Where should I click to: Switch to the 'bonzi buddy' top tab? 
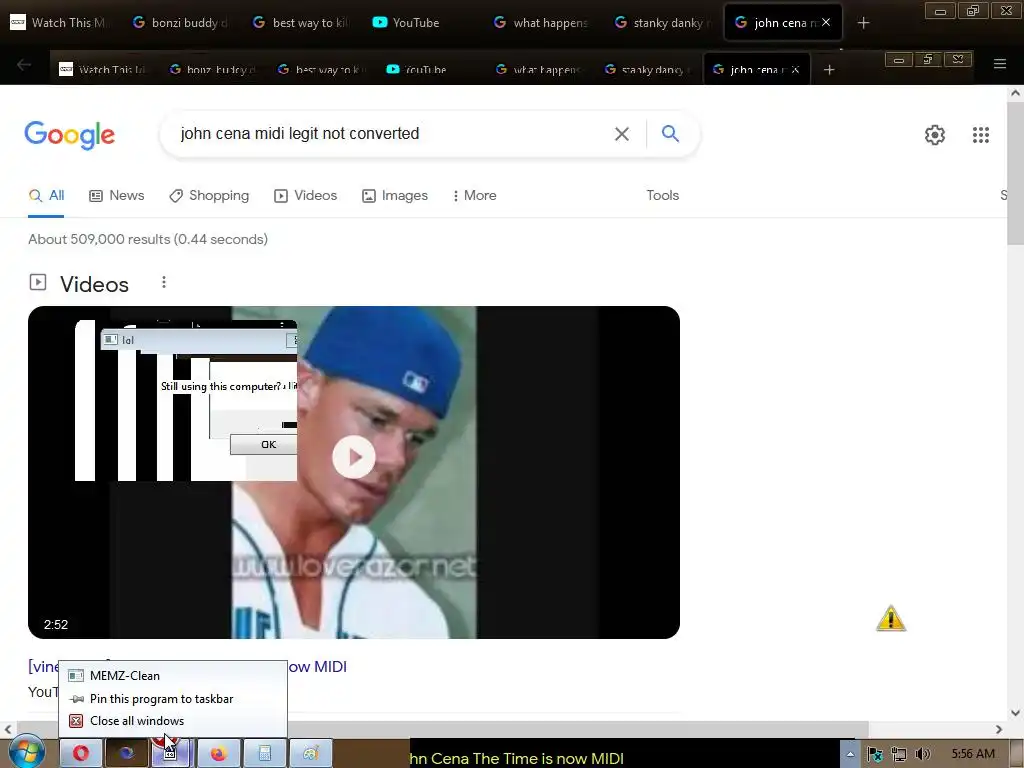[x=182, y=23]
